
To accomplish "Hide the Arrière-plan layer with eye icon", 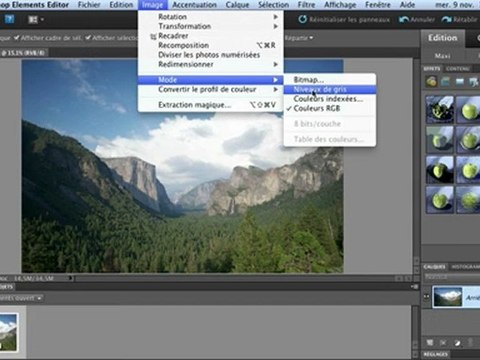I will (x=426, y=296).
